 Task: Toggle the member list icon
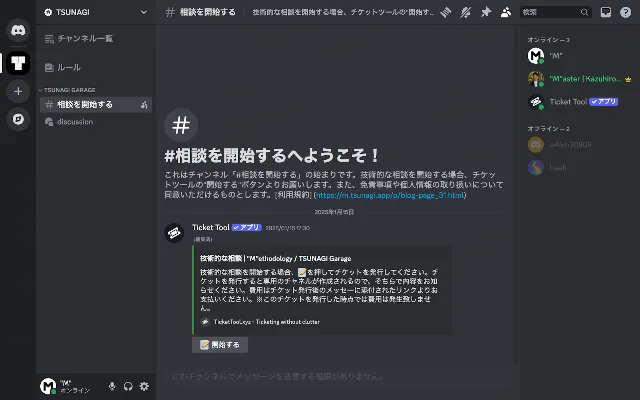pyautogui.click(x=506, y=12)
